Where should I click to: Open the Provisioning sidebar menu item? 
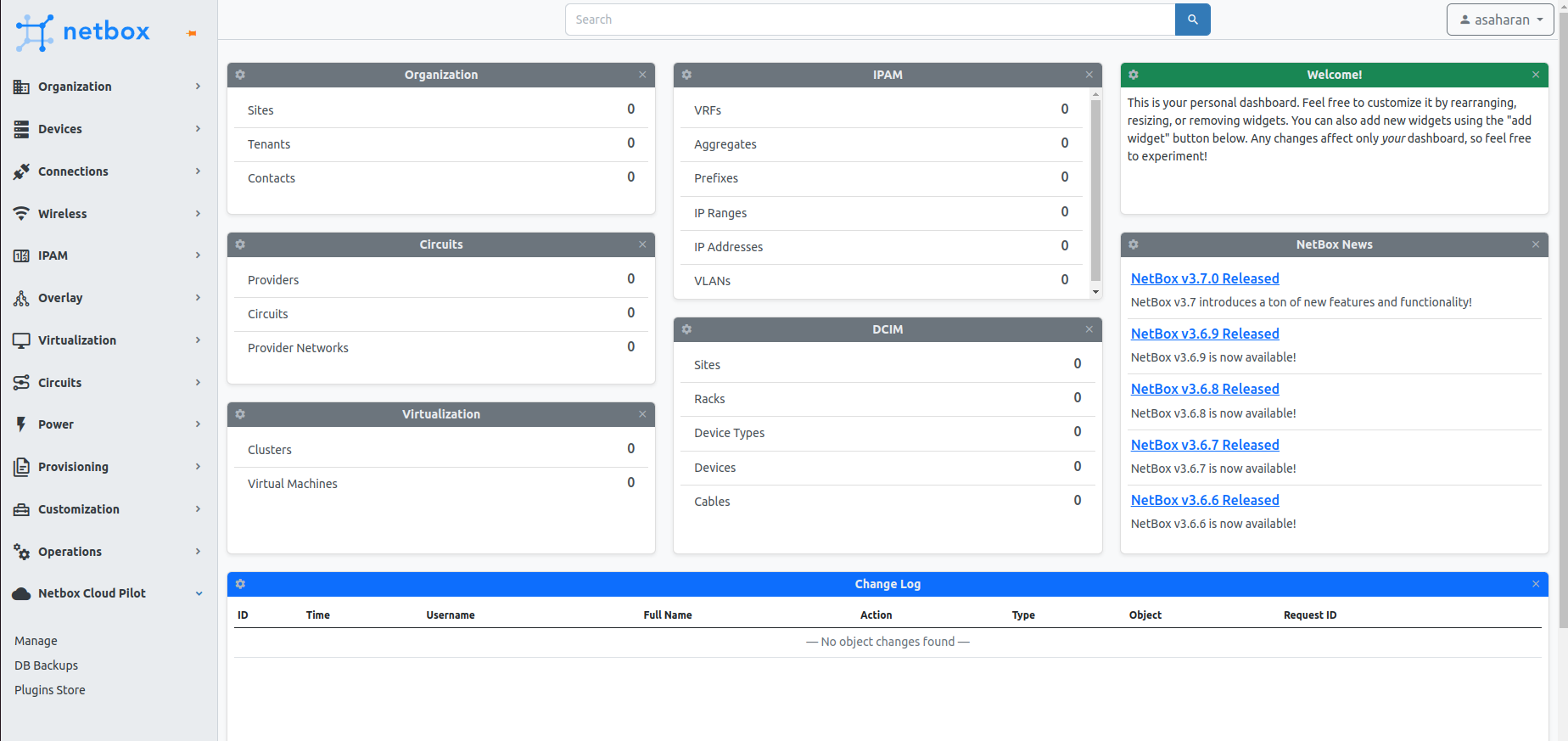(109, 467)
